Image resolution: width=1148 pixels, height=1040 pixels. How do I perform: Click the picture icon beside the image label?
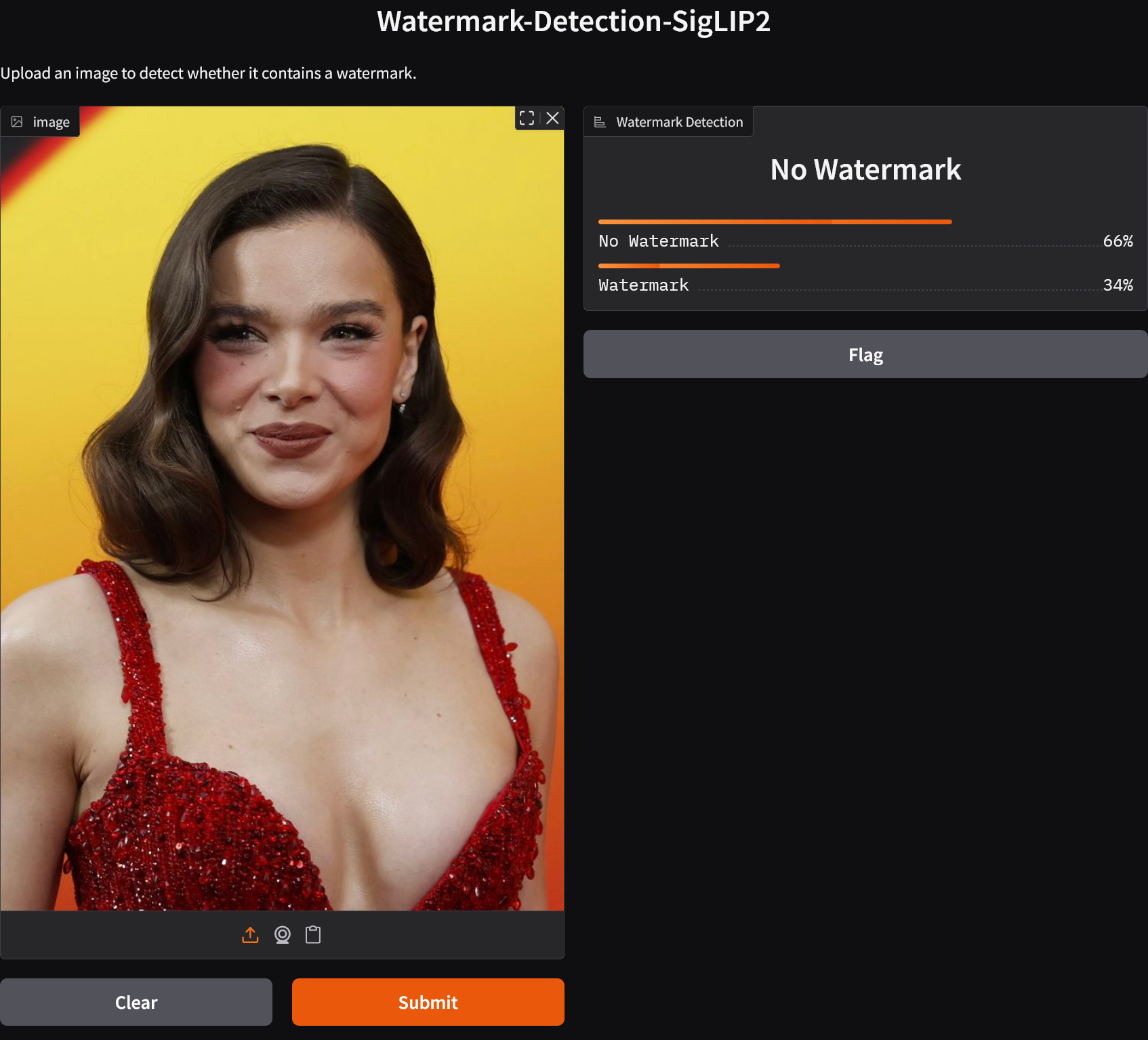[17, 122]
